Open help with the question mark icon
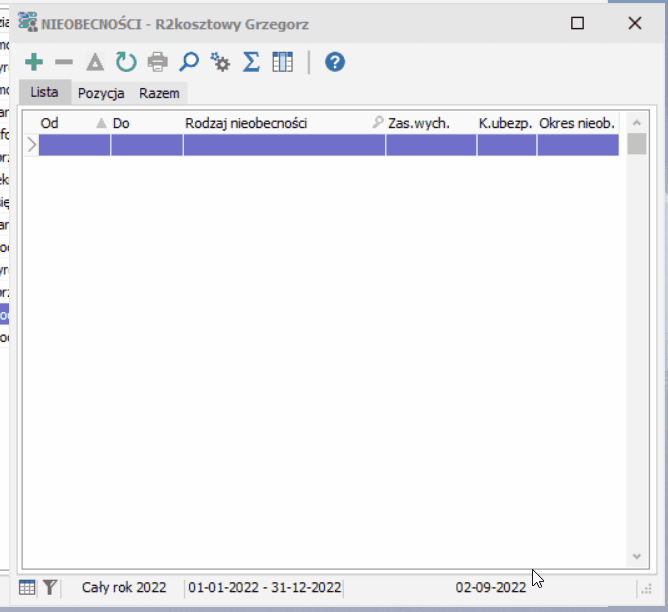Image resolution: width=668 pixels, height=612 pixels. click(335, 62)
